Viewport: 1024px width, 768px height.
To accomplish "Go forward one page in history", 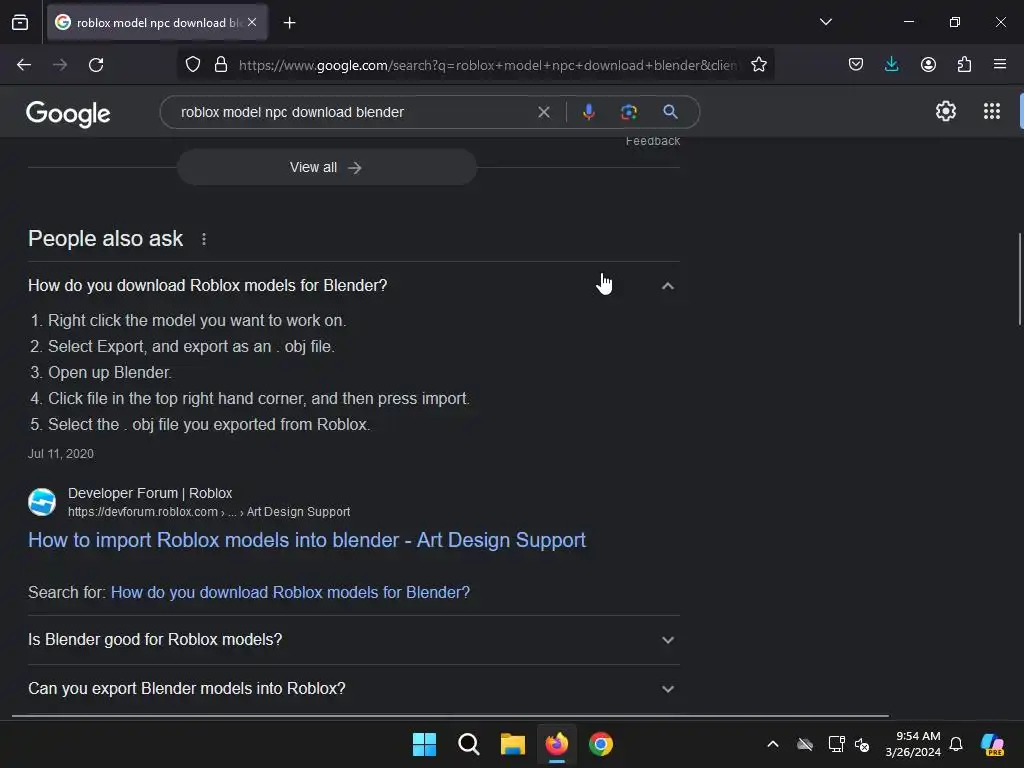I will point(60,65).
